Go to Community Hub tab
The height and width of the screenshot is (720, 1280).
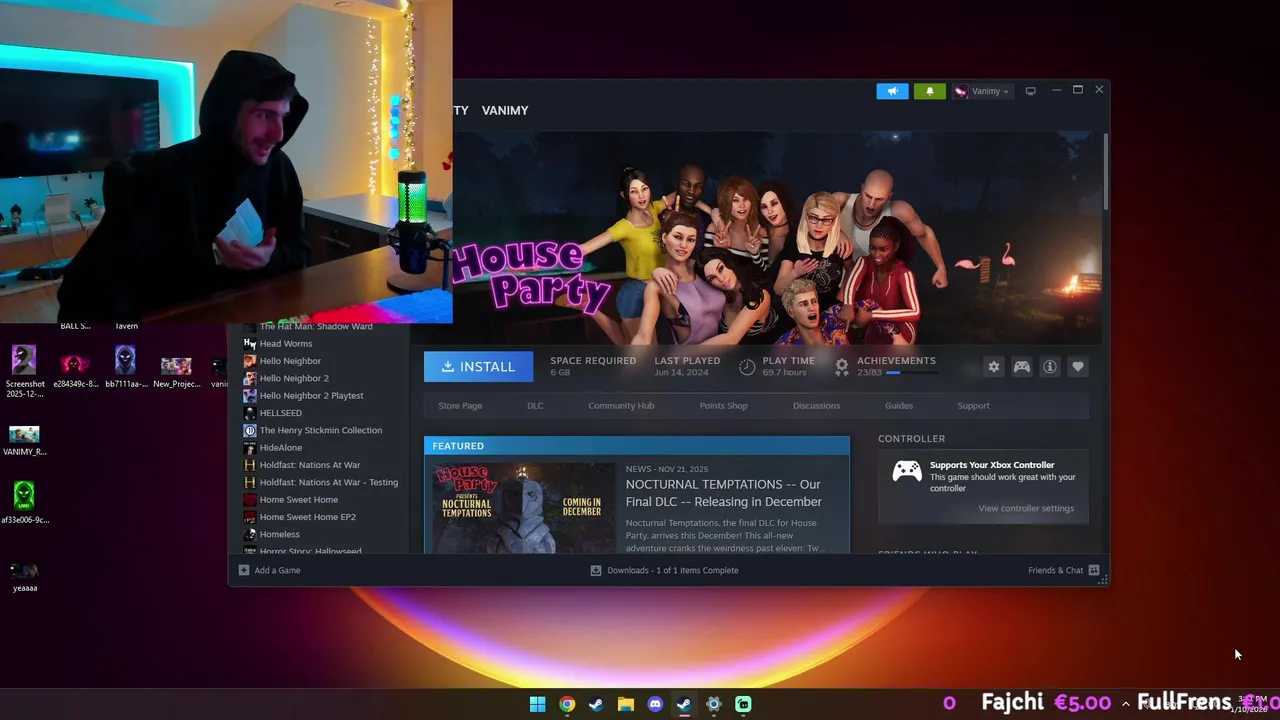click(x=621, y=405)
